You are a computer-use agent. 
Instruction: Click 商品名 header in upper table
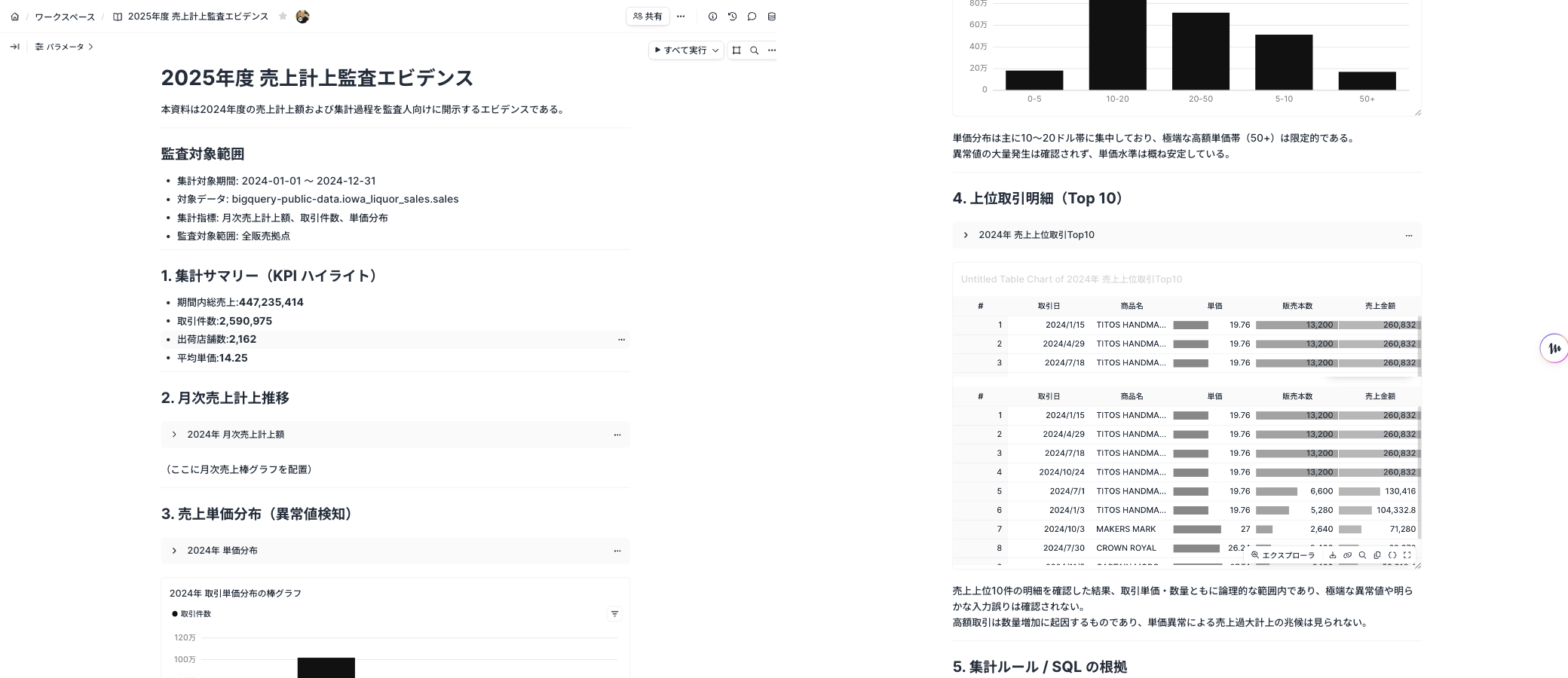(x=1132, y=306)
